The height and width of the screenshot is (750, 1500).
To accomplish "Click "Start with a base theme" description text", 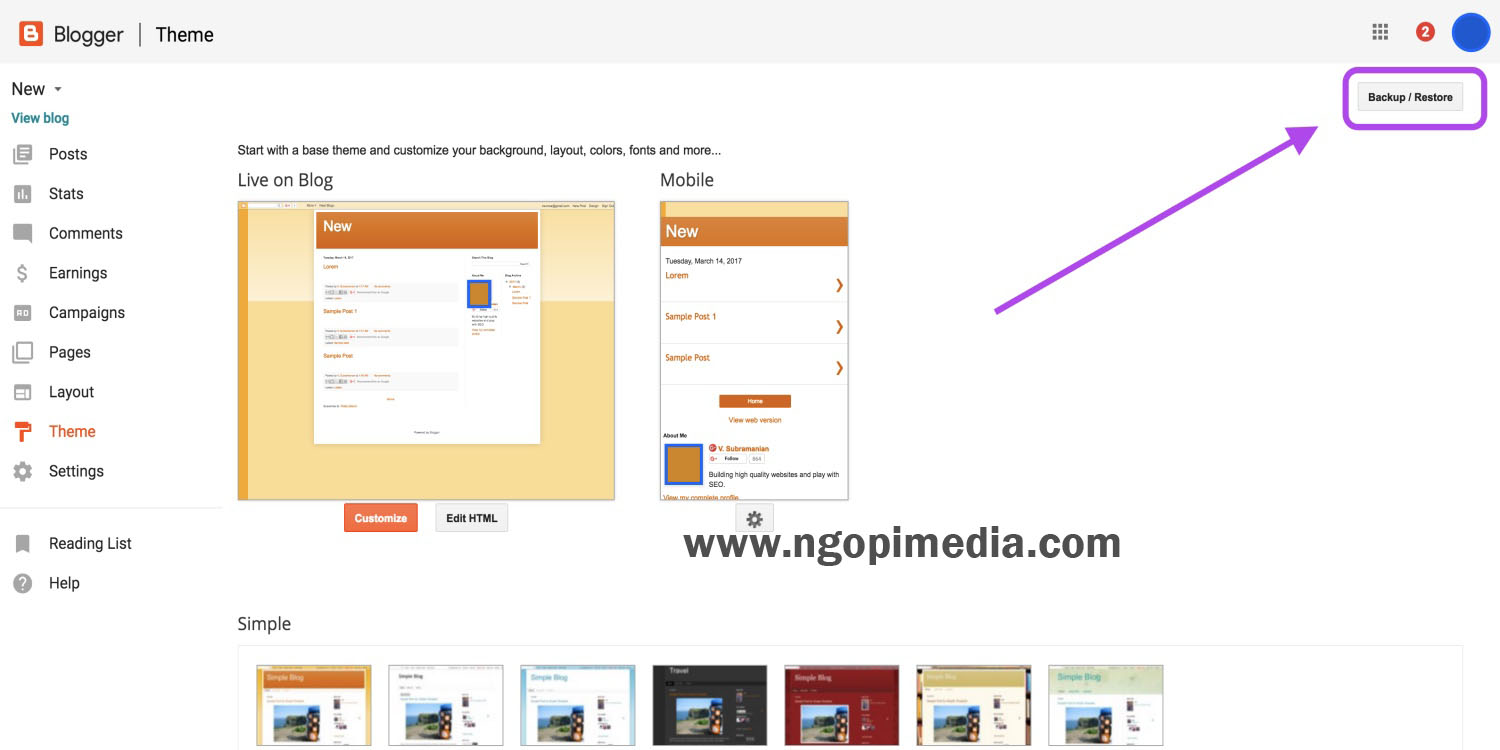I will (x=479, y=151).
